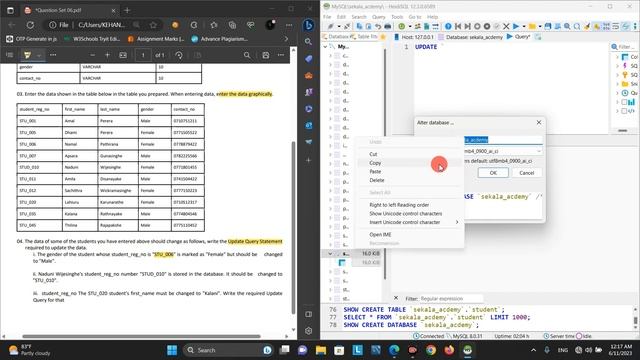Switch to Query tab in HeidiSQL
Image resolution: width=640 pixels, height=360 pixels.
click(x=518, y=37)
